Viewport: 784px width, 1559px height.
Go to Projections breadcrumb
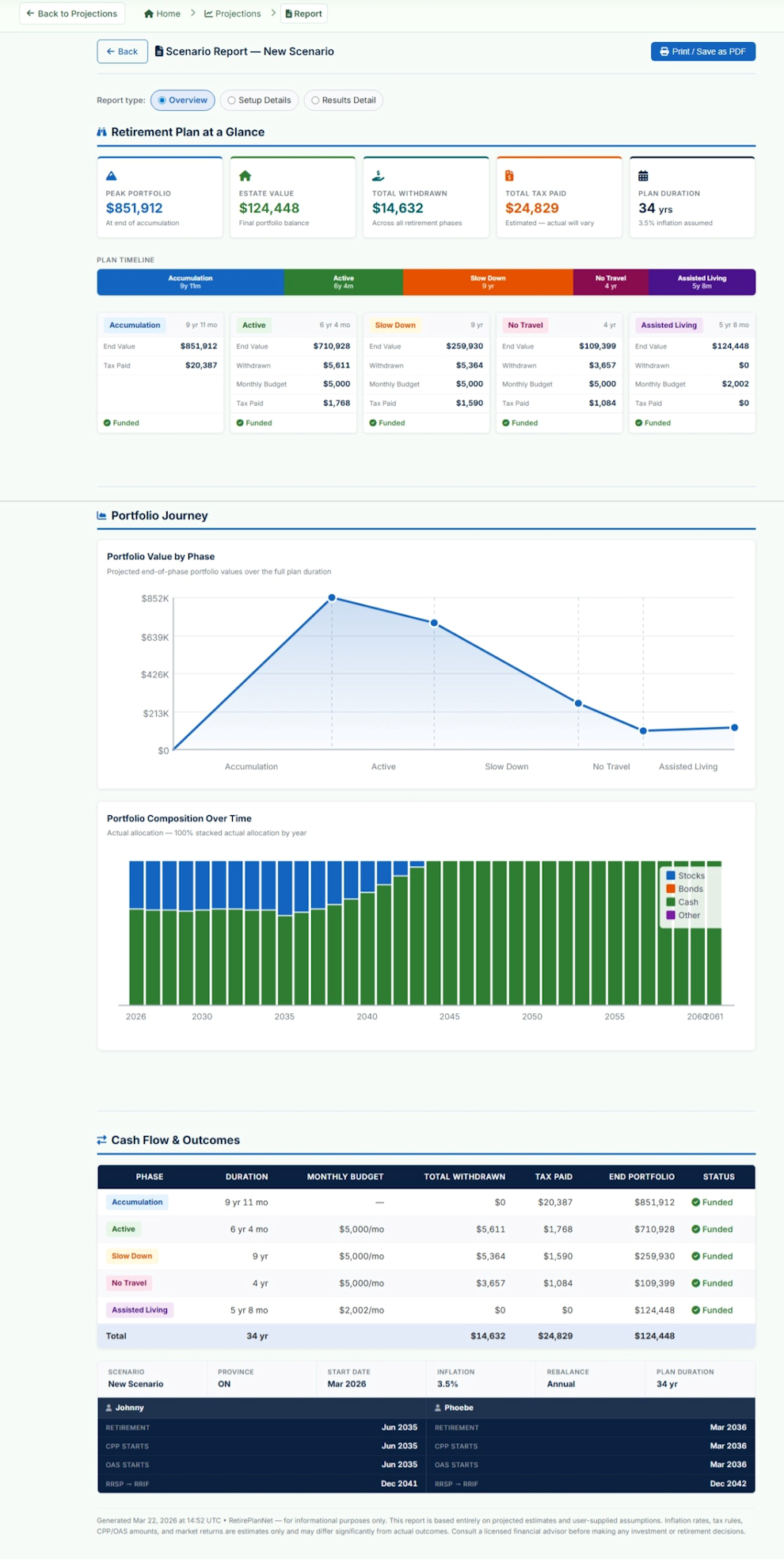tap(233, 13)
